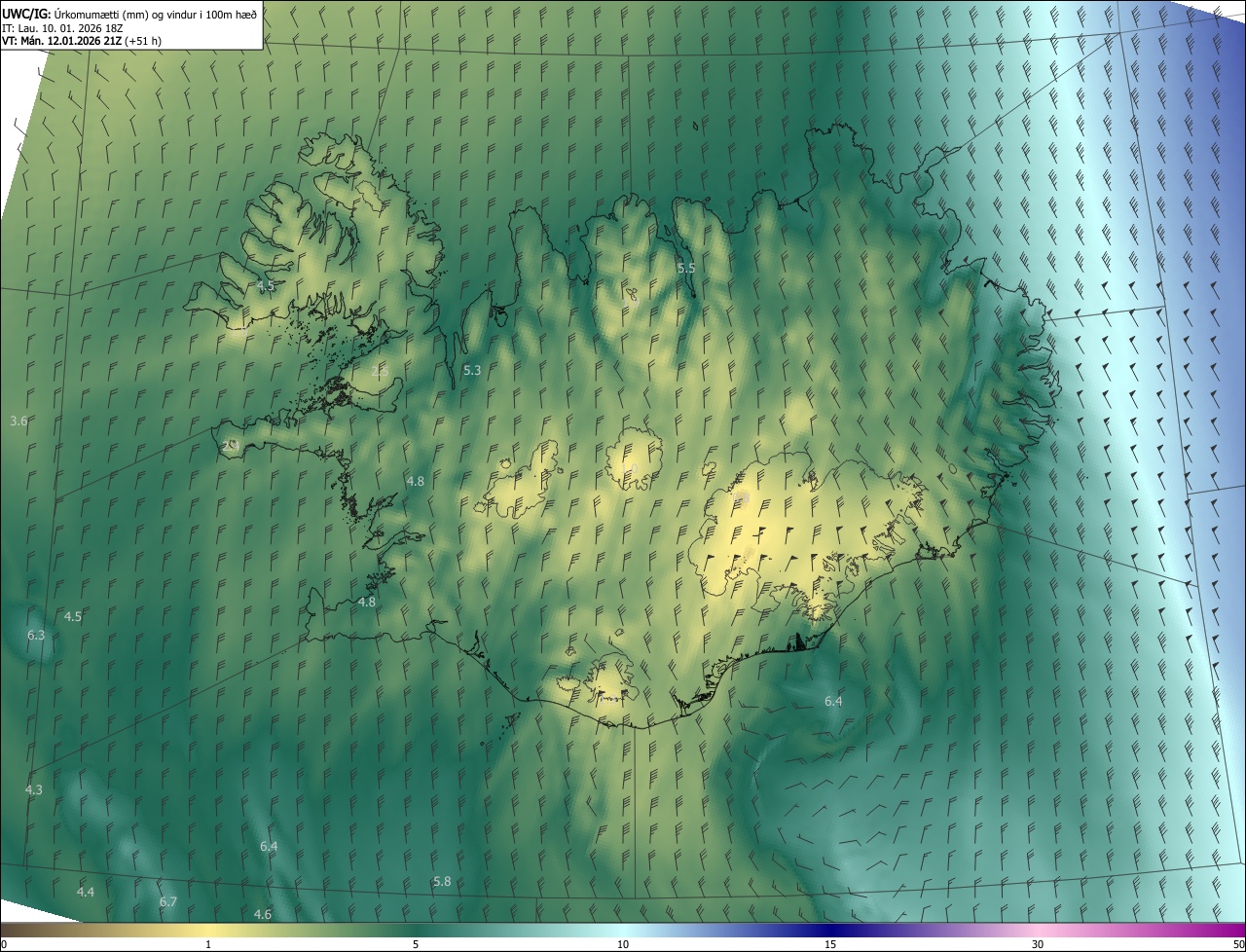
Task: Select the '15' tick on the colour scale
Action: (x=830, y=944)
